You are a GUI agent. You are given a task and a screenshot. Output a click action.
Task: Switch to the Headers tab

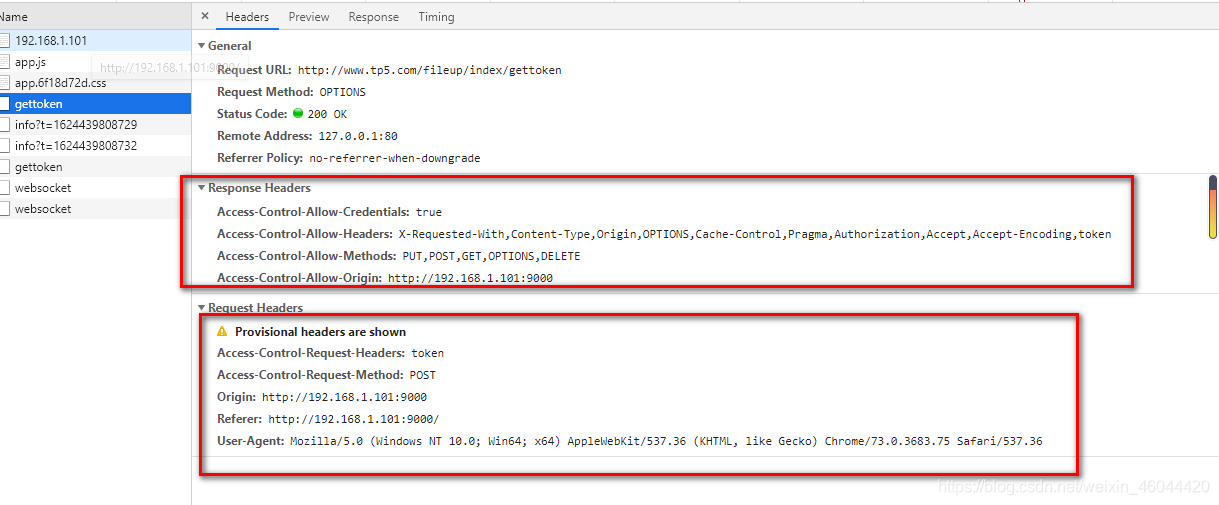pos(247,17)
